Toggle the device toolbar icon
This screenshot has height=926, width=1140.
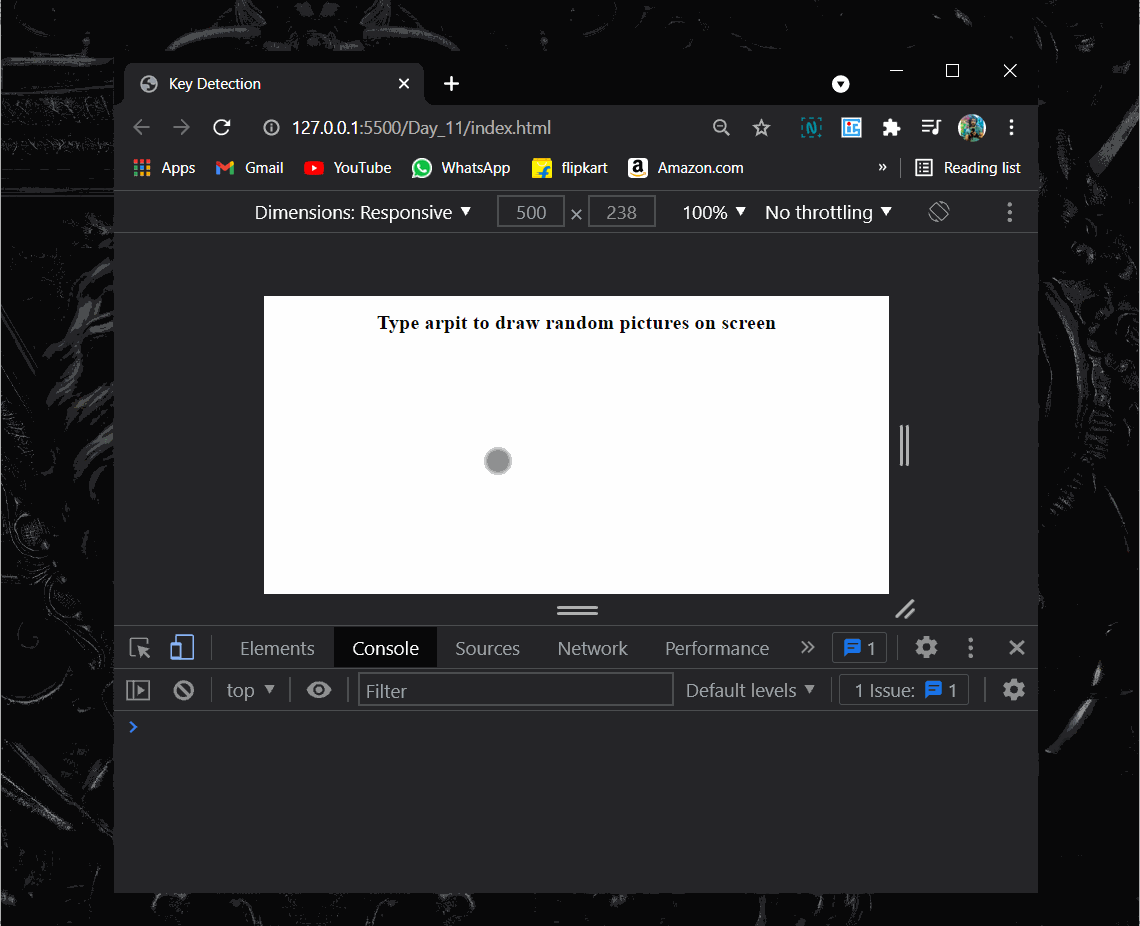[181, 648]
